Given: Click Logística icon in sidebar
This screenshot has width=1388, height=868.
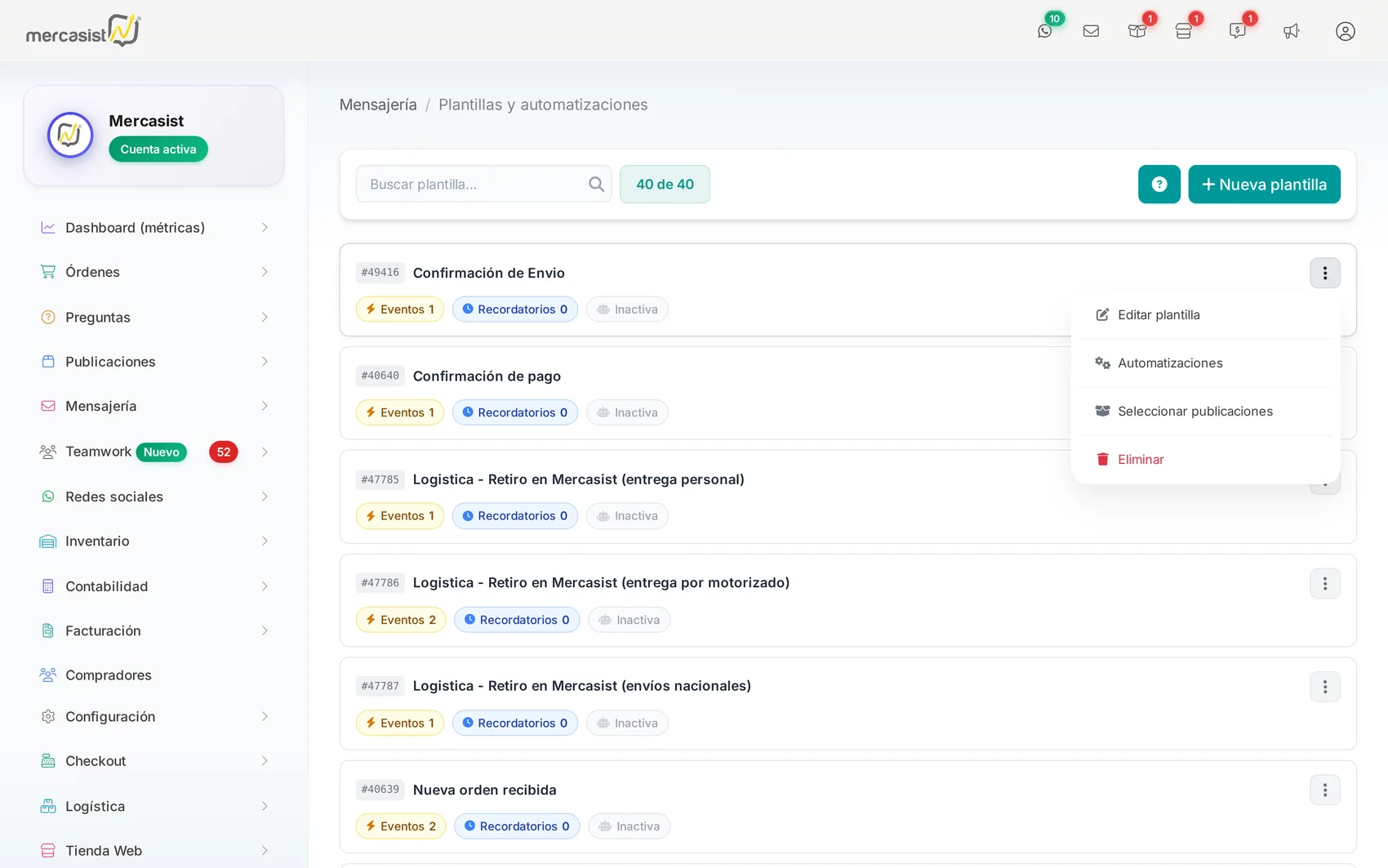Looking at the screenshot, I should (x=48, y=806).
